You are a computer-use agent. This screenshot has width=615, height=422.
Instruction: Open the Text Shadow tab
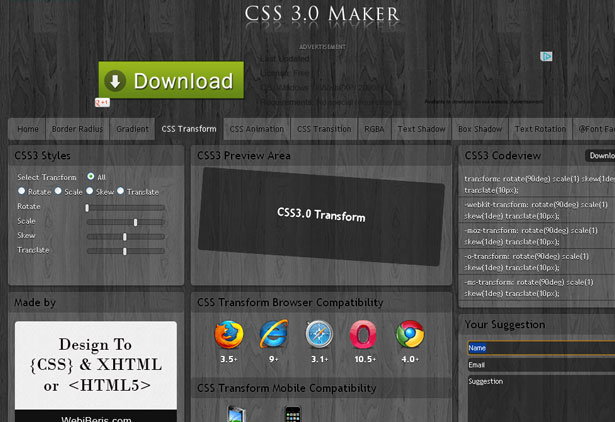(x=421, y=129)
